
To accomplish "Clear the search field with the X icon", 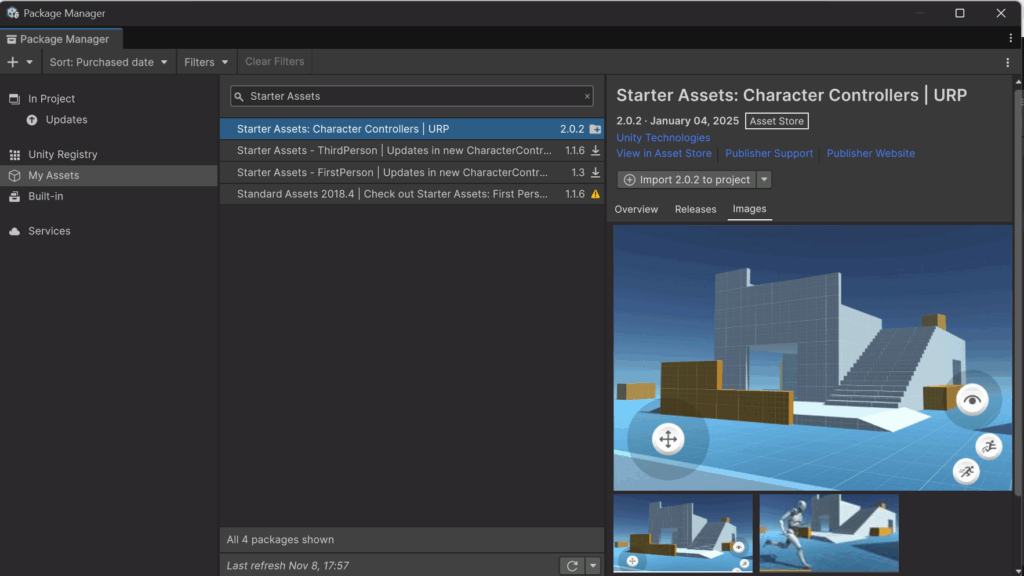I will (587, 97).
